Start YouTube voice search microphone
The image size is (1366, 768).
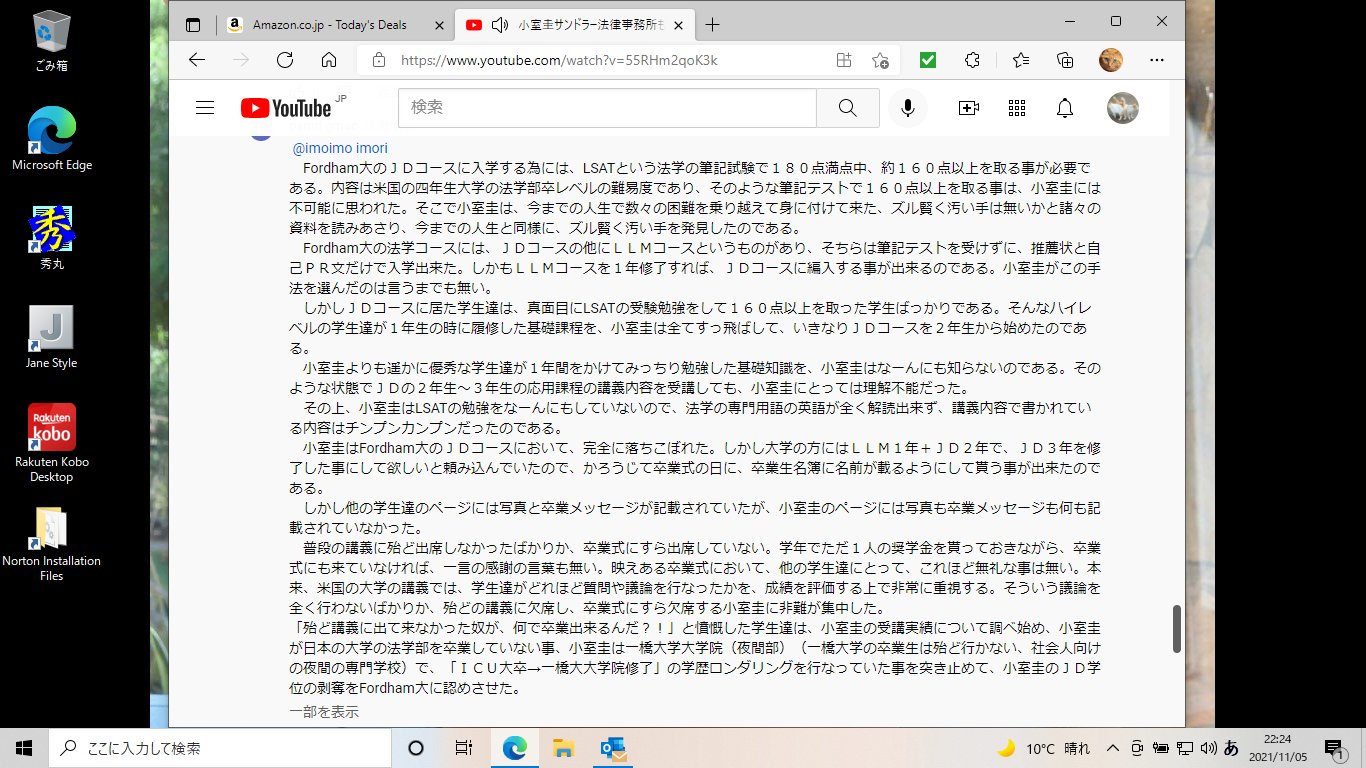[907, 108]
